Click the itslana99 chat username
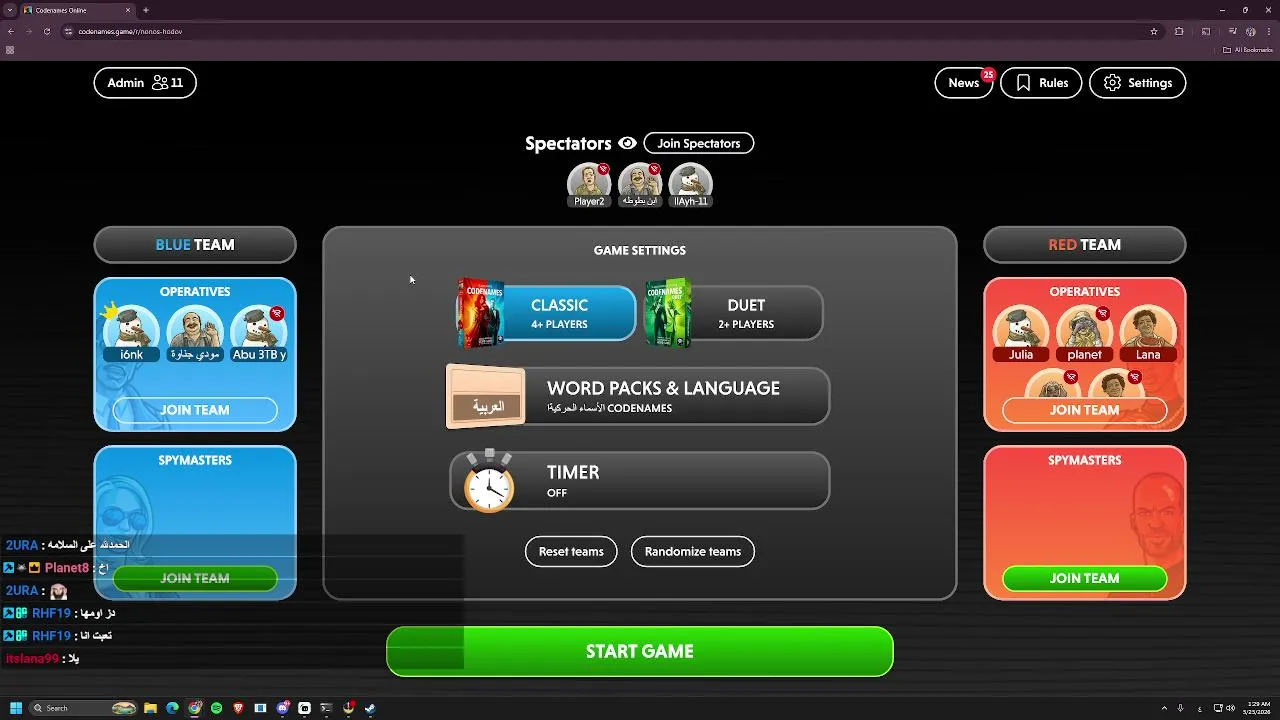1280x720 pixels. click(32, 659)
